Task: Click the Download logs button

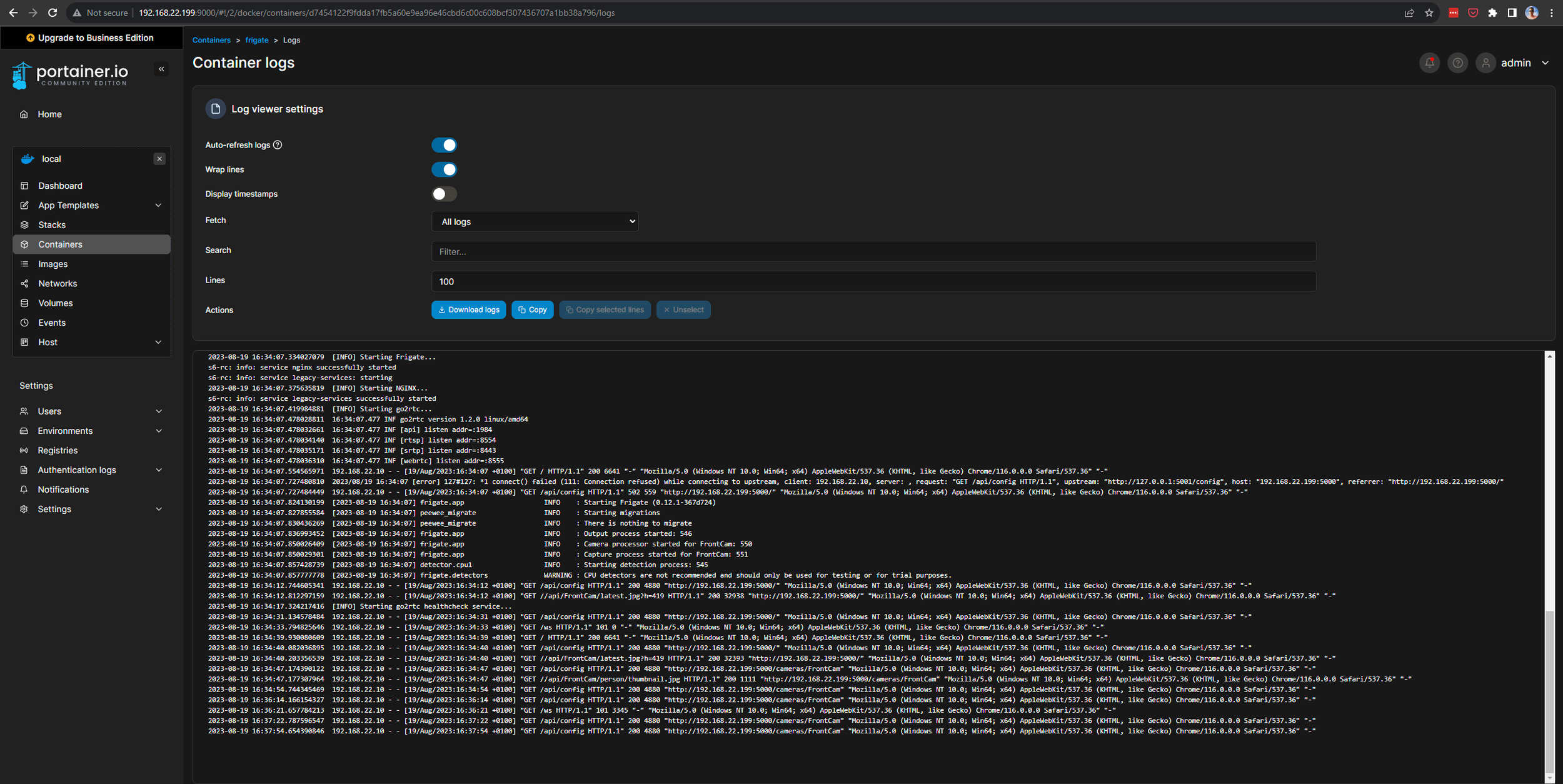Action: point(468,309)
